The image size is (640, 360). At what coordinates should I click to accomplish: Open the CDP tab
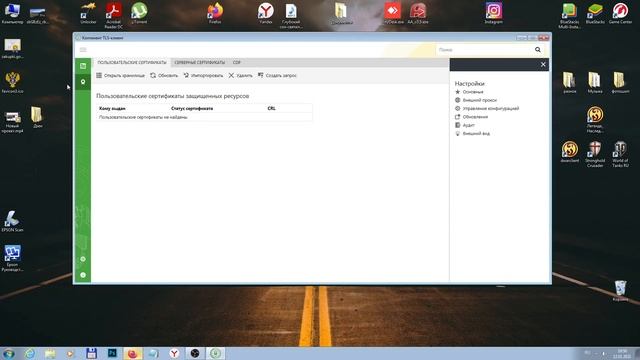coord(237,62)
